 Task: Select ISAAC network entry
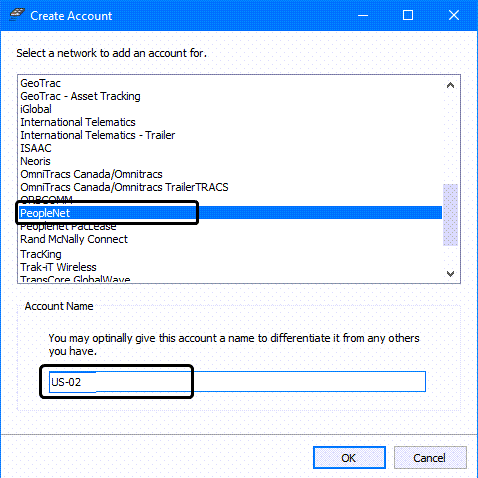pyautogui.click(x=231, y=148)
